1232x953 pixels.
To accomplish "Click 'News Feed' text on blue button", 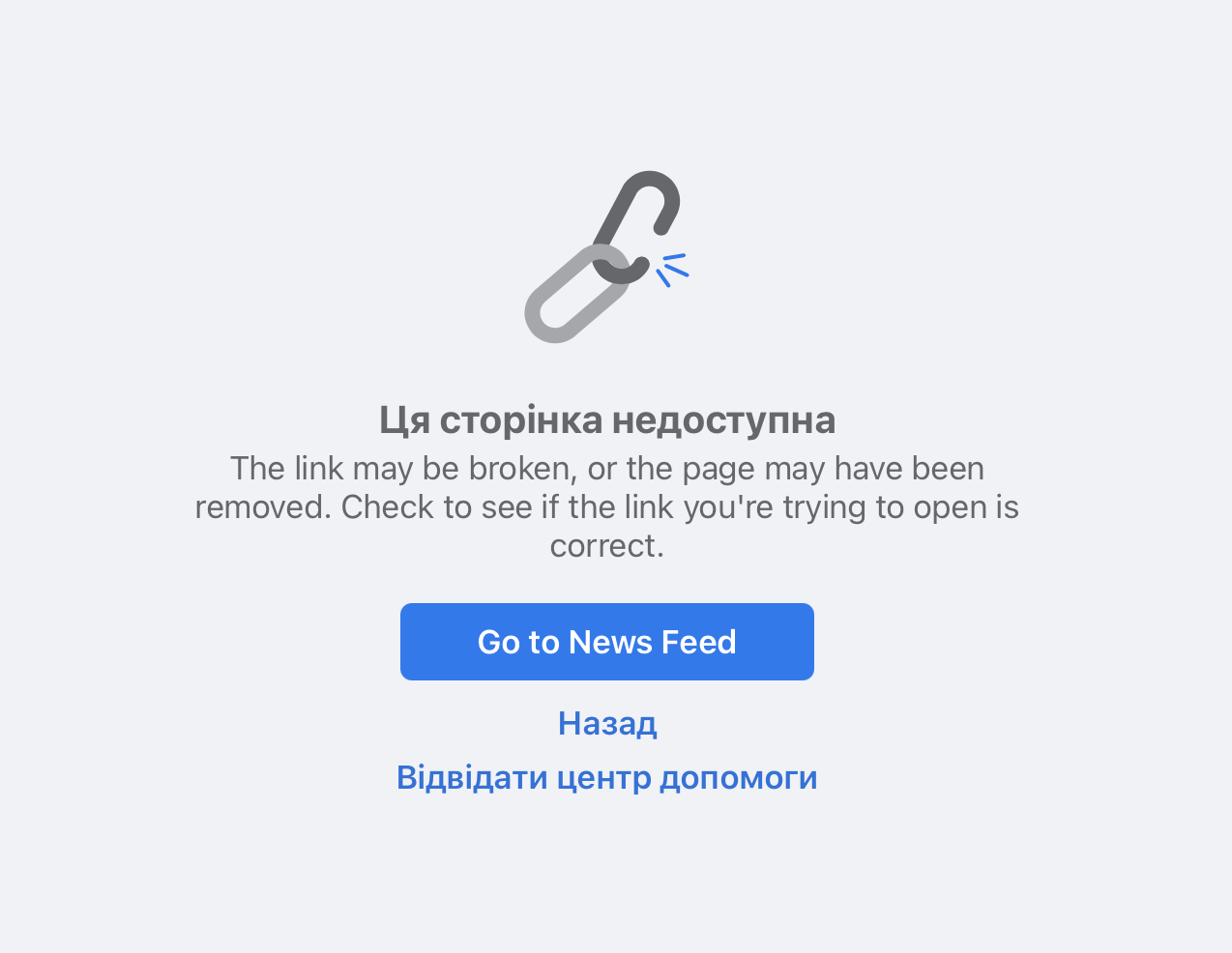I will click(653, 642).
